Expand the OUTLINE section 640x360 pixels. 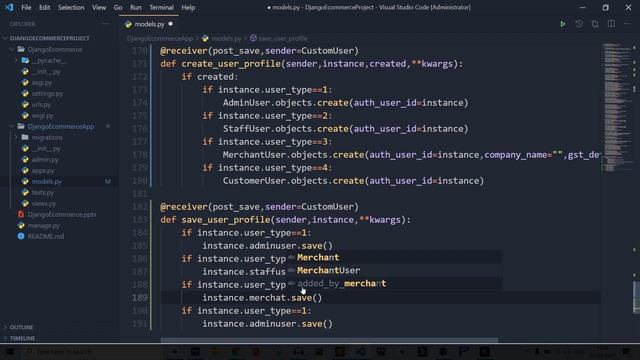pyautogui.click(x=21, y=327)
